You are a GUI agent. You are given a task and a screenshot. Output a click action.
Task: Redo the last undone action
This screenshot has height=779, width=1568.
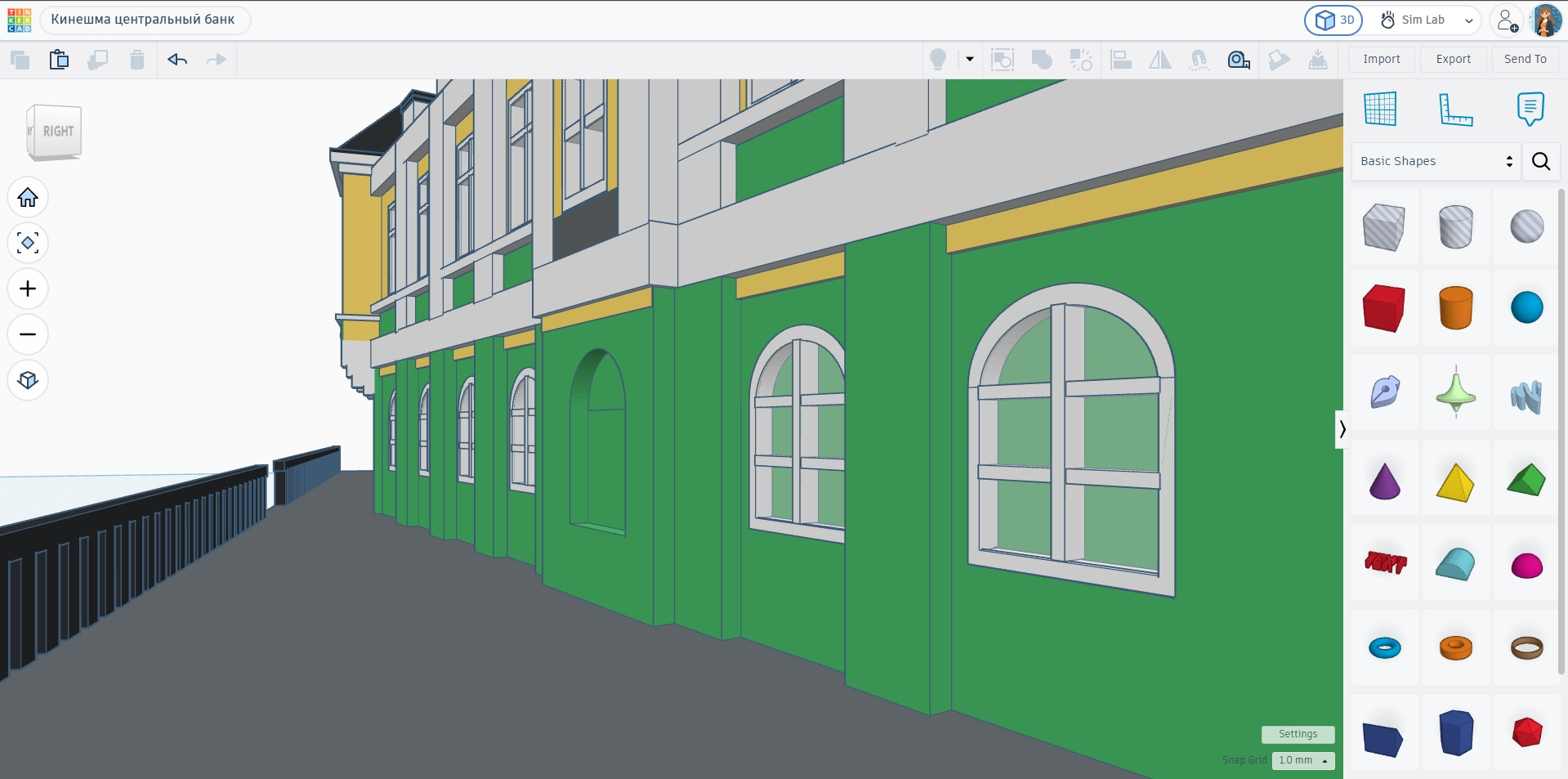217,60
